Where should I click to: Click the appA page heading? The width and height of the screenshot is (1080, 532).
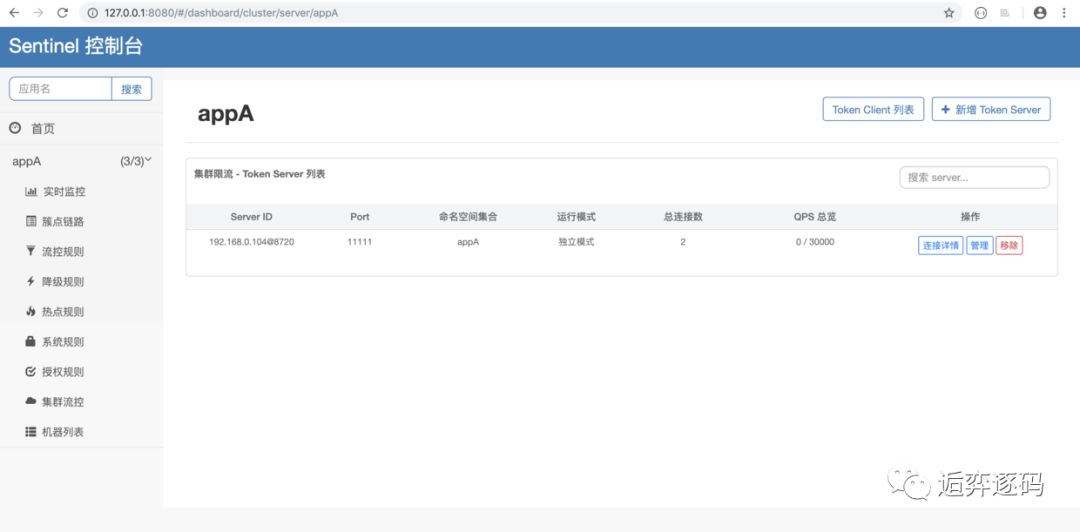(226, 114)
